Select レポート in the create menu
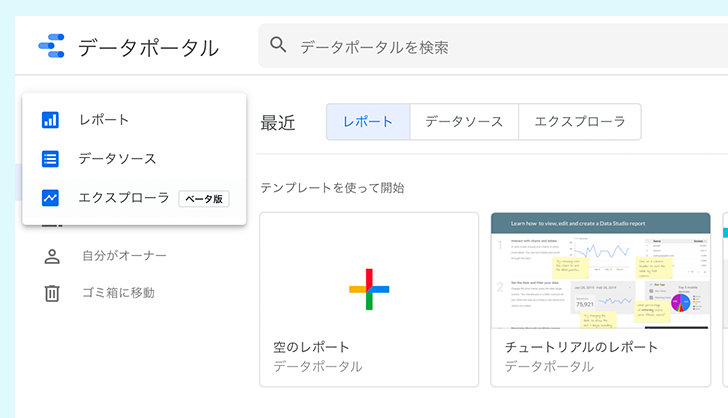The height and width of the screenshot is (418, 728). pos(134,120)
